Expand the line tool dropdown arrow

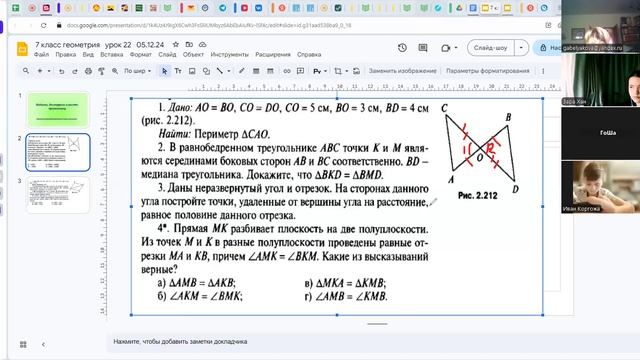tap(229, 71)
